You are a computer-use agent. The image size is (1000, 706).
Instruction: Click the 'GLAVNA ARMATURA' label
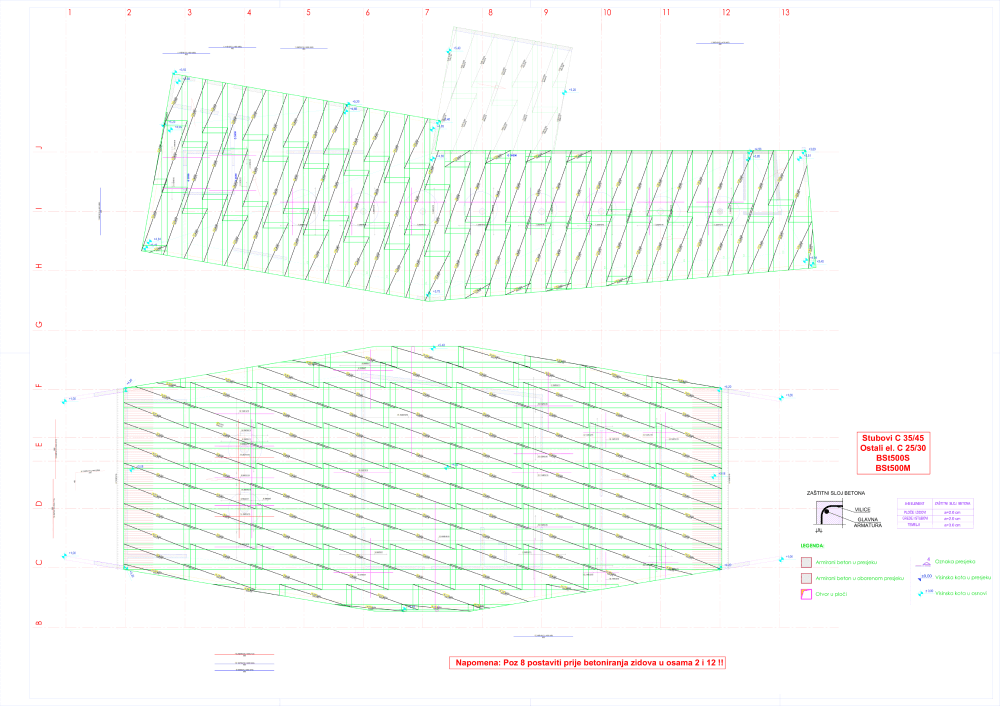pyautogui.click(x=866, y=522)
